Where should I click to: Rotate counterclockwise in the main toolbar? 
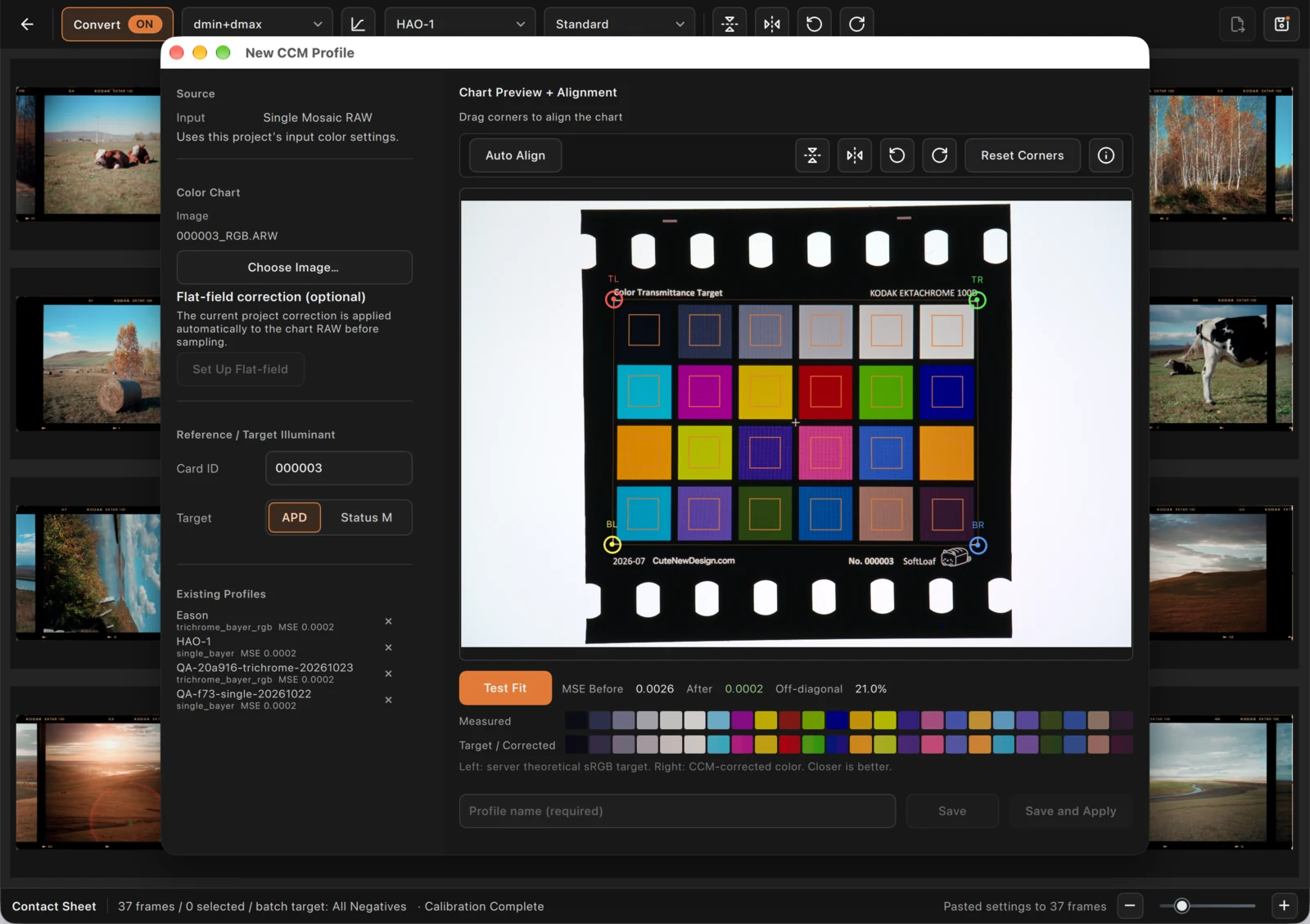pyautogui.click(x=815, y=25)
